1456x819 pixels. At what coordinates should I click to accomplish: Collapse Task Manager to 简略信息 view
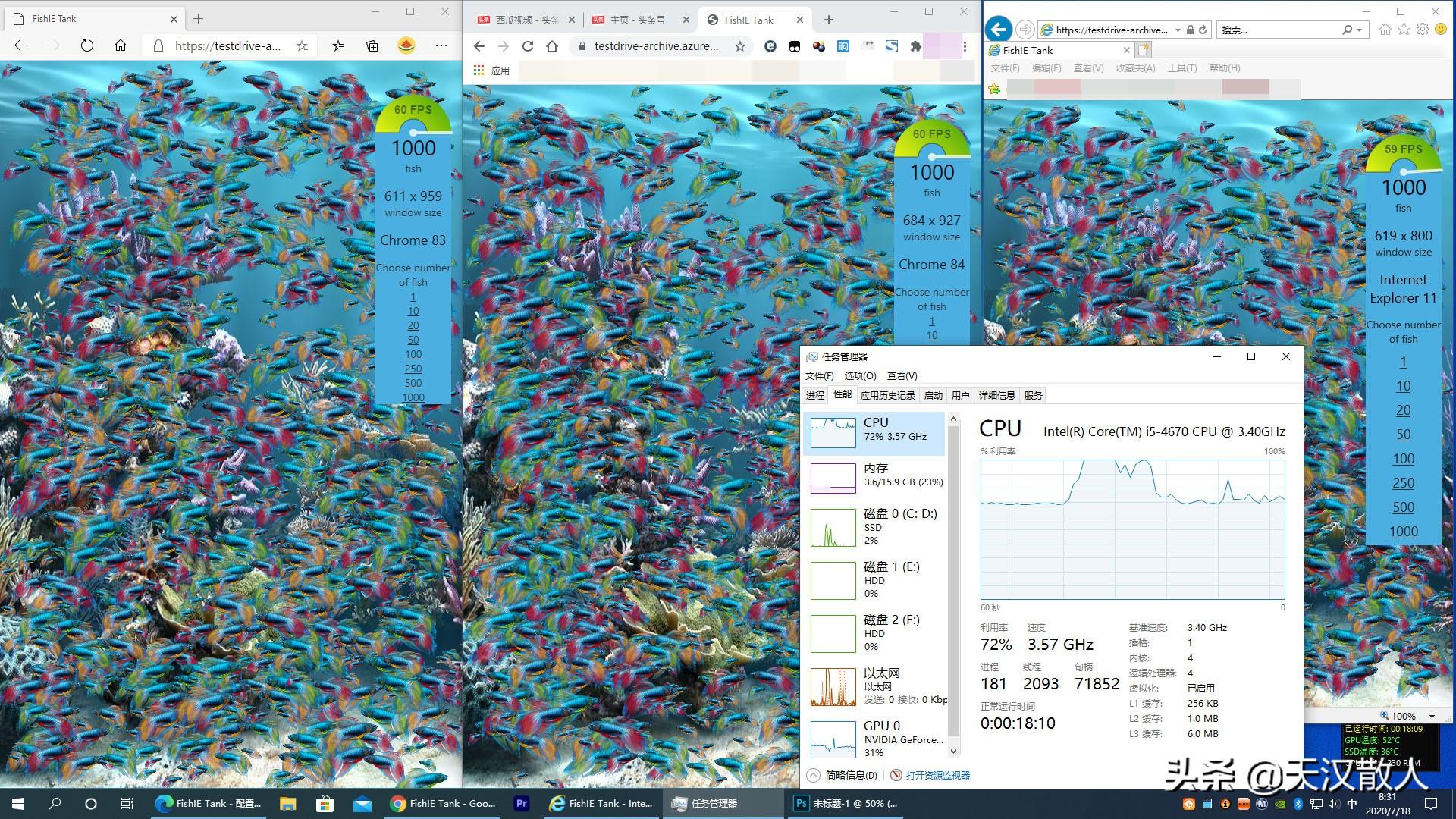(x=842, y=775)
